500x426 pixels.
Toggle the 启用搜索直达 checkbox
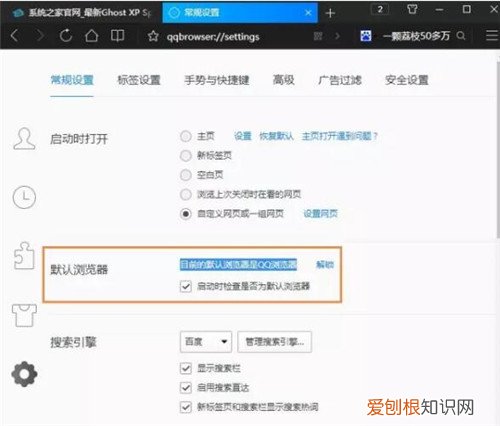[186, 387]
